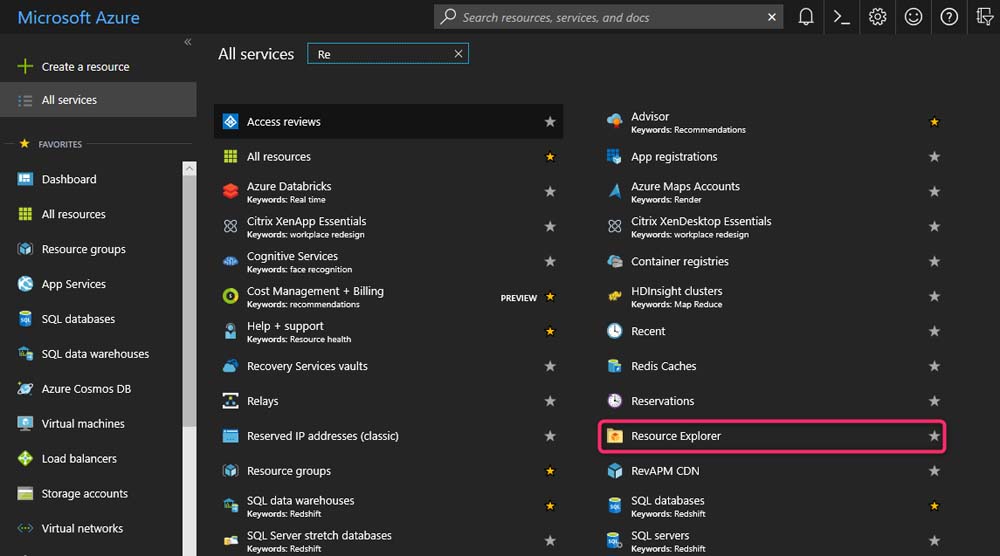Collapse the left sidebar with chevron
This screenshot has height=556, width=1000.
(x=188, y=42)
